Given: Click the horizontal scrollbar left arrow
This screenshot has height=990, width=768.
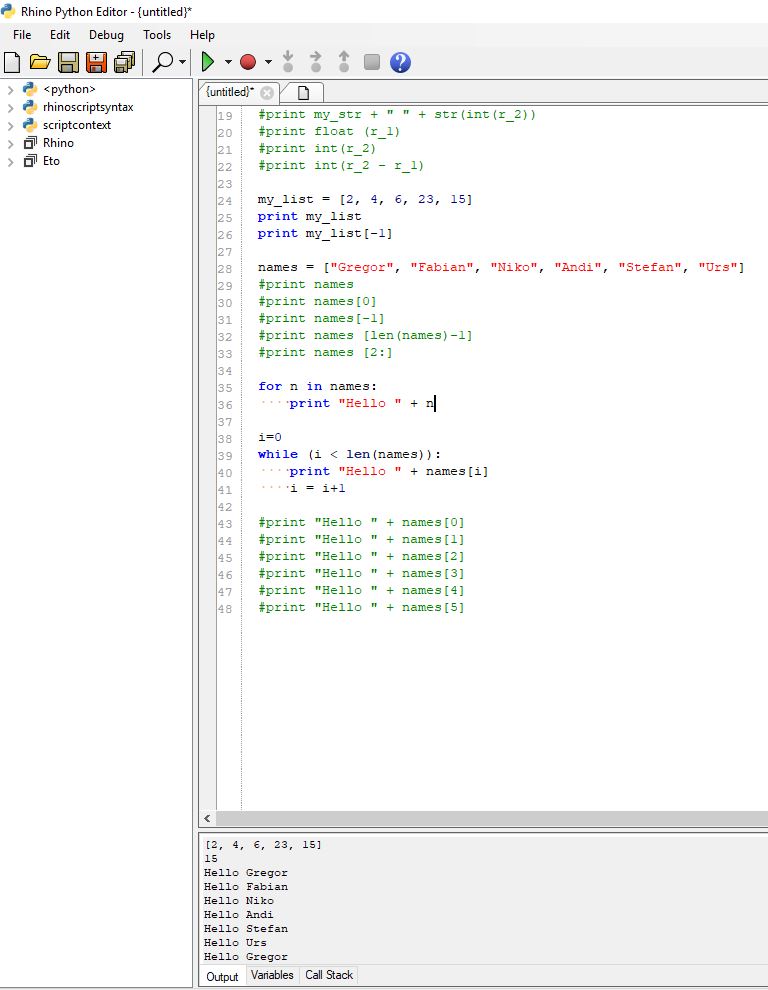Looking at the screenshot, I should tap(207, 818).
